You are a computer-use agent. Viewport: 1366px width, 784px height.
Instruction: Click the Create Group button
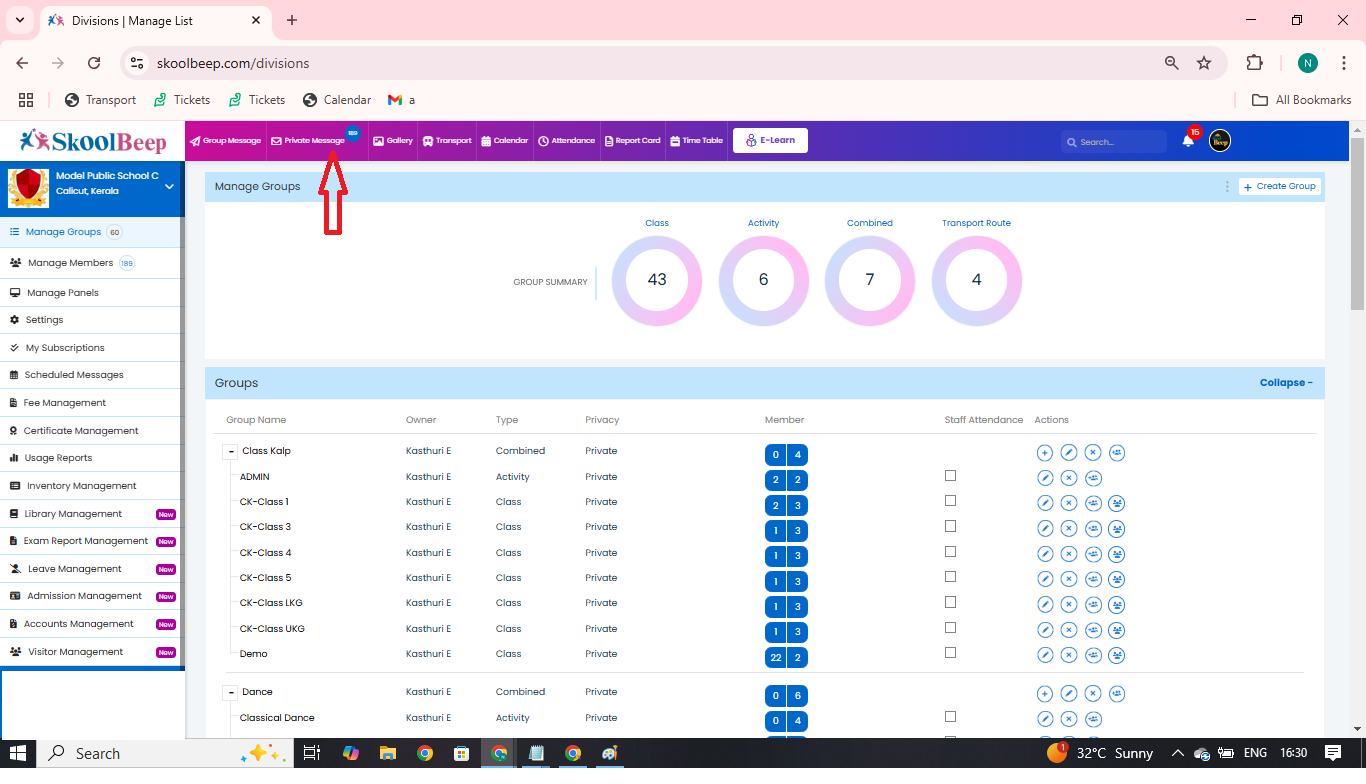pos(1280,186)
